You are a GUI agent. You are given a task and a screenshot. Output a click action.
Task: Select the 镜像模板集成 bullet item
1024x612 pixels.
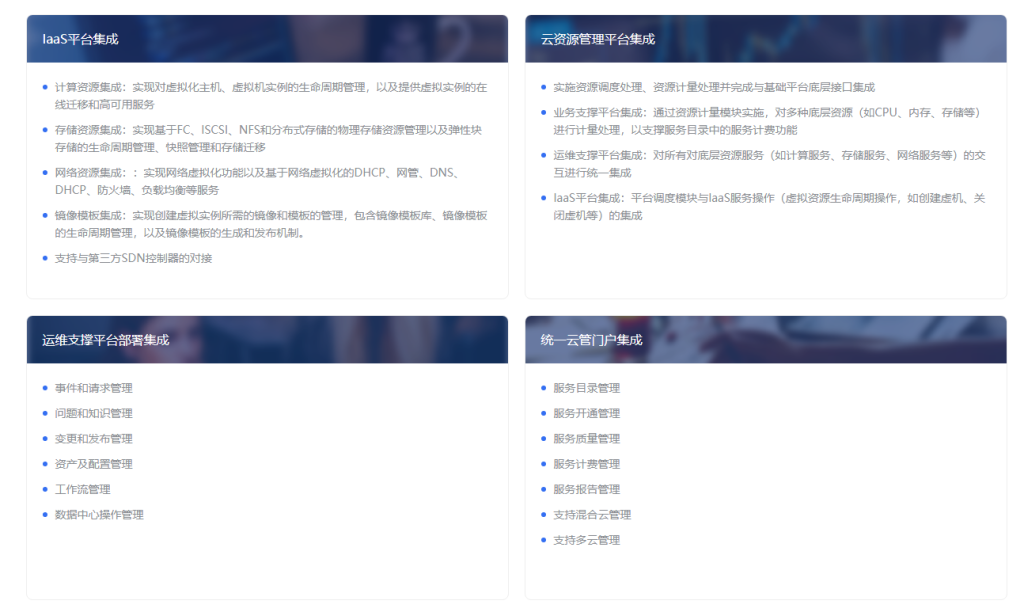tap(270, 224)
